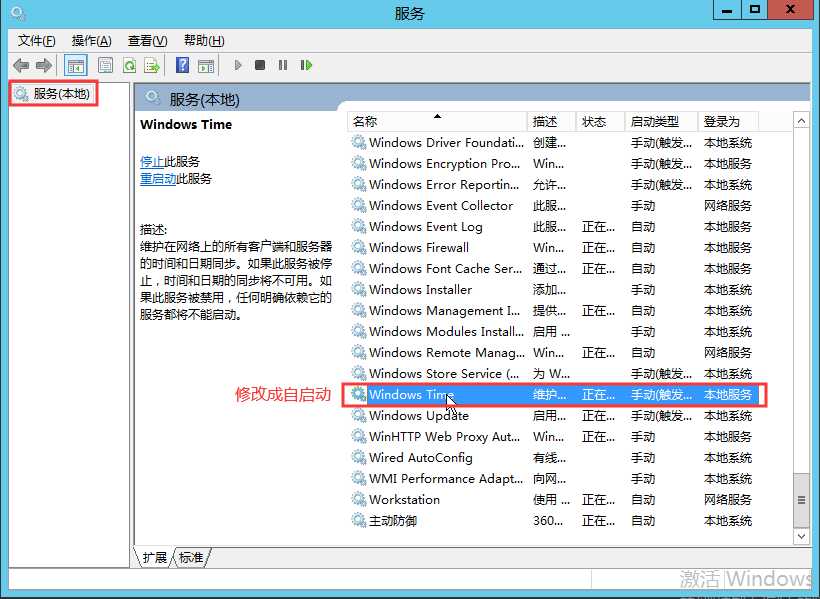Click the Services window title bar icon
820x599 pixels.
17,13
